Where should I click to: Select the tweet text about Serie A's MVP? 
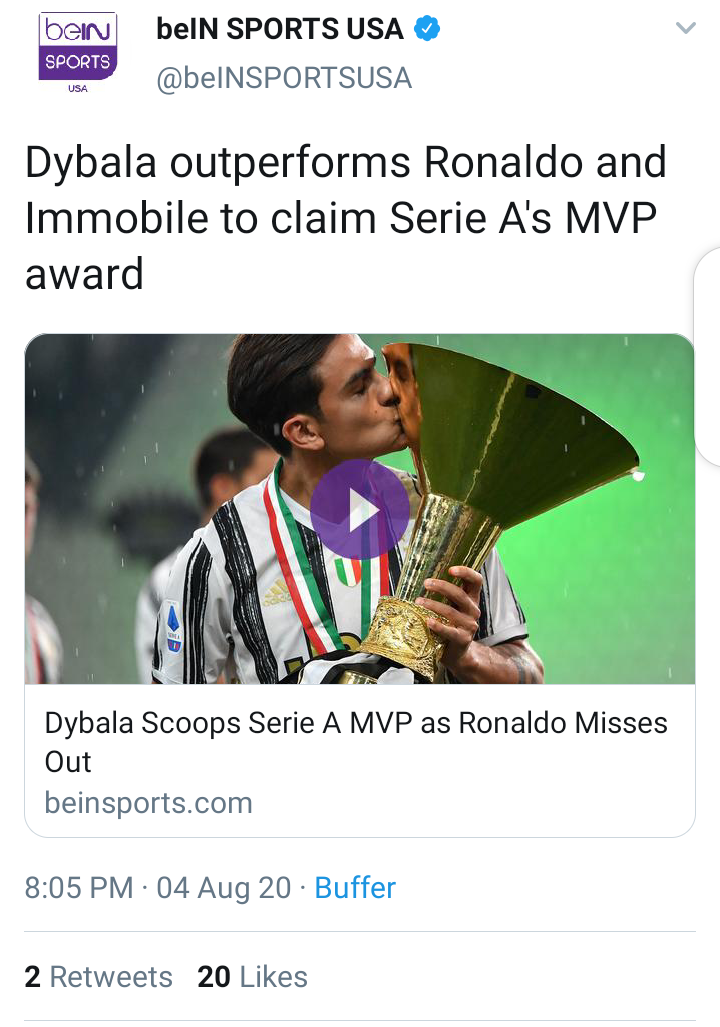click(346, 217)
